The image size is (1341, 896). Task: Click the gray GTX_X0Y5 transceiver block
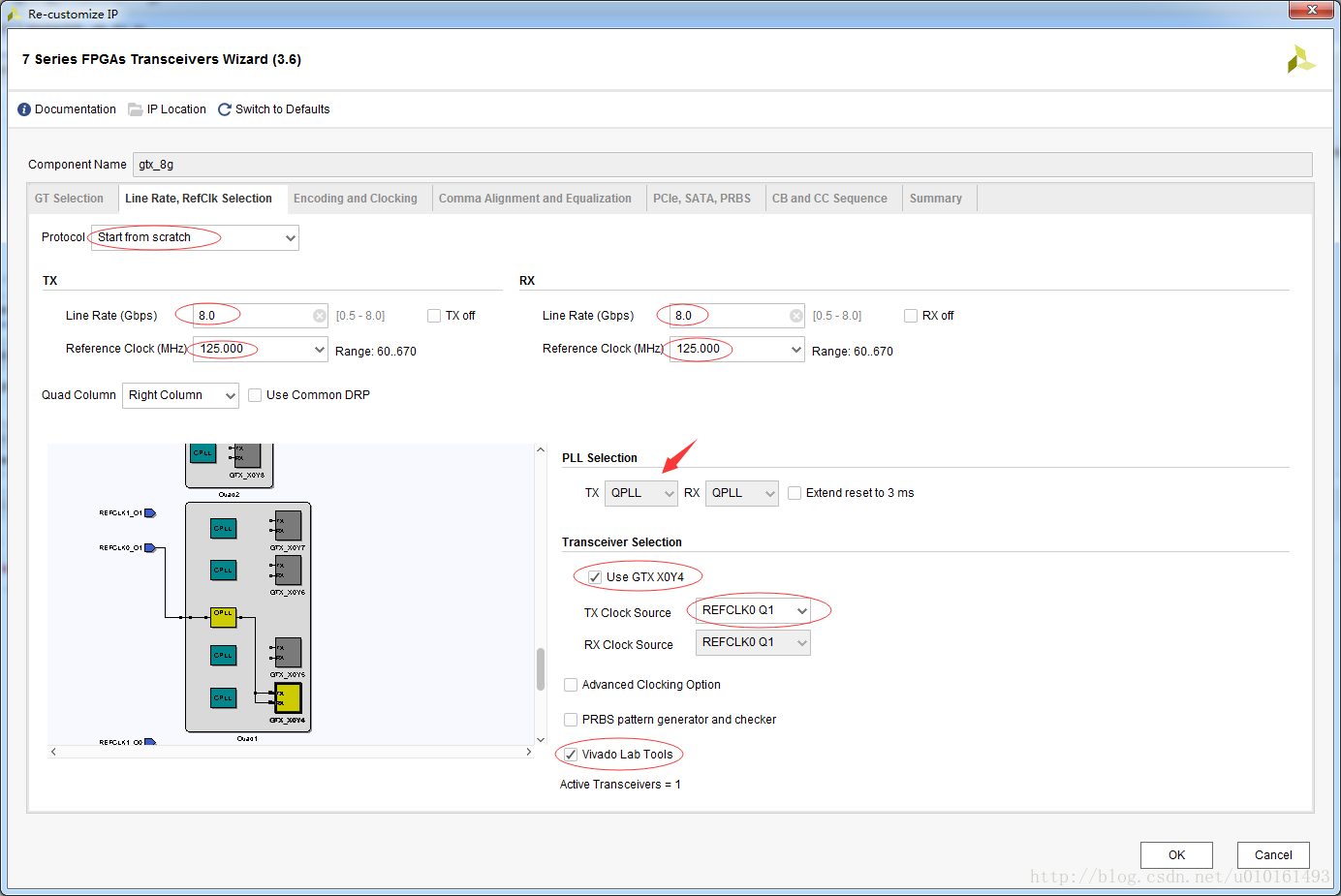tap(288, 652)
